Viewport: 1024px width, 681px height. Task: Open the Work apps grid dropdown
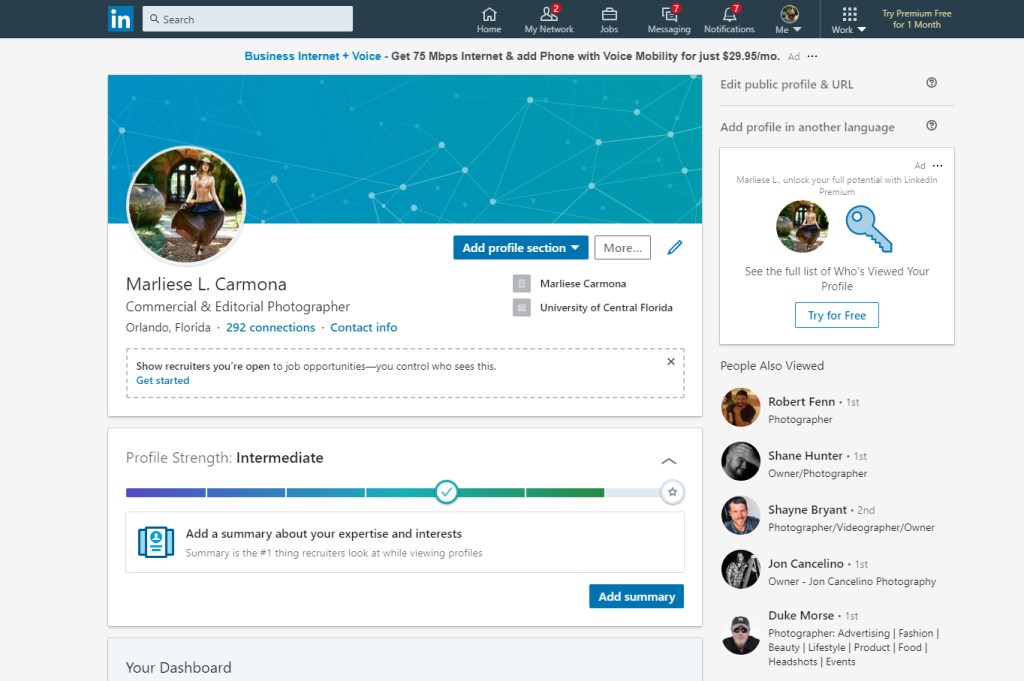pos(849,19)
